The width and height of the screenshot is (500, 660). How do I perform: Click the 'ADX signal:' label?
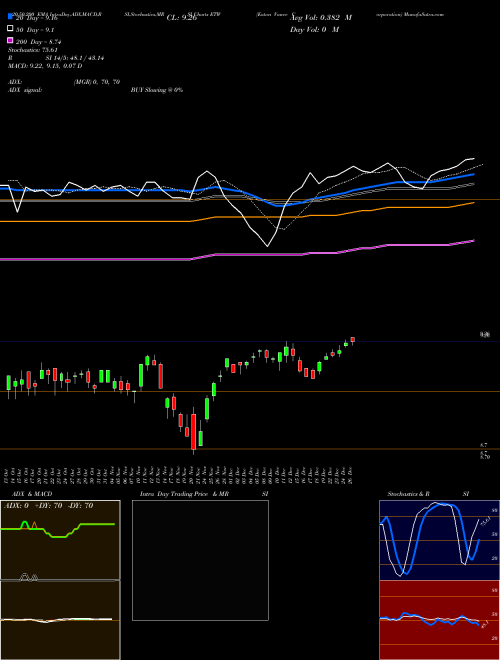pos(25,90)
